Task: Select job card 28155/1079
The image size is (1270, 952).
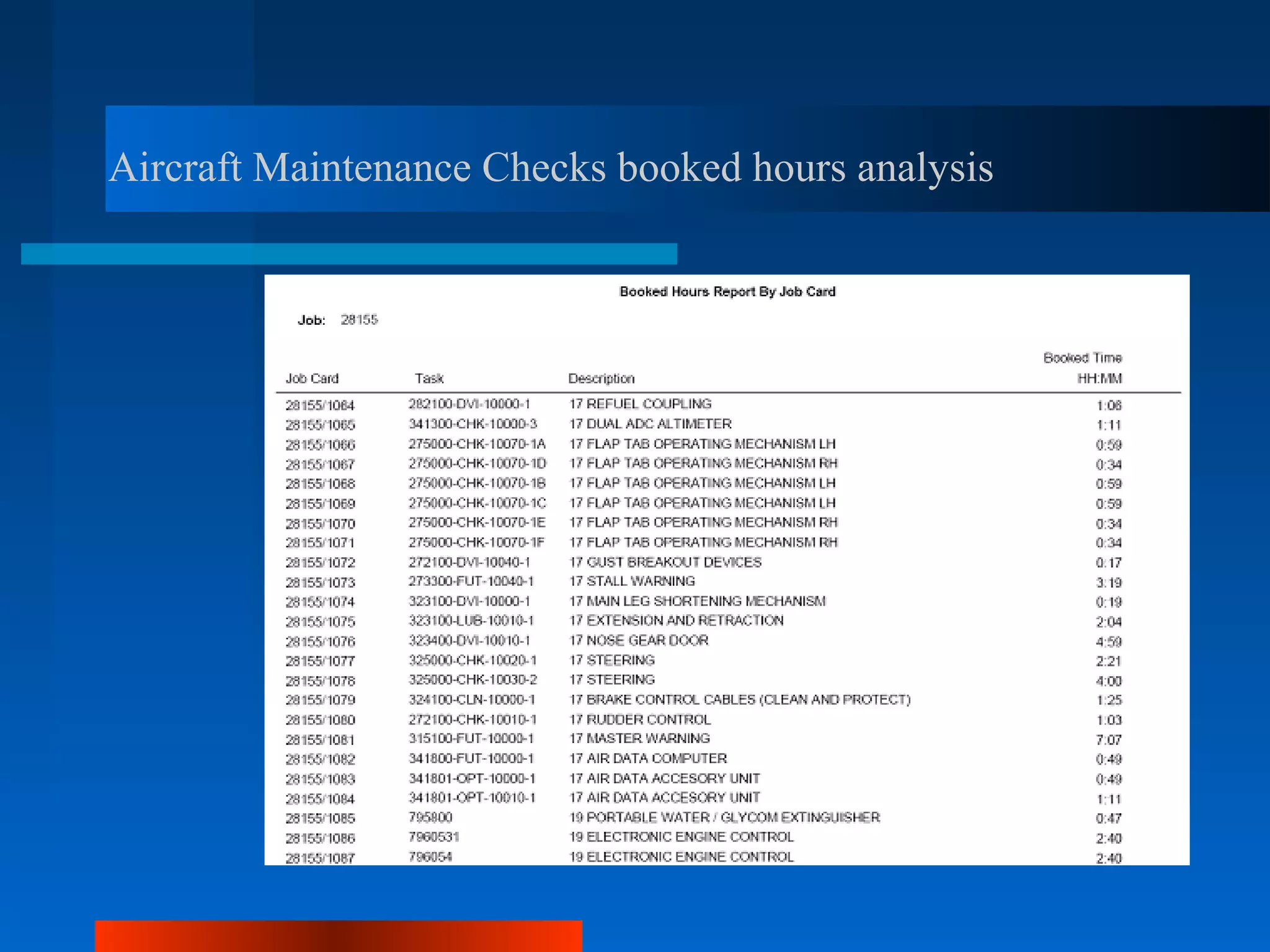Action: coord(320,700)
